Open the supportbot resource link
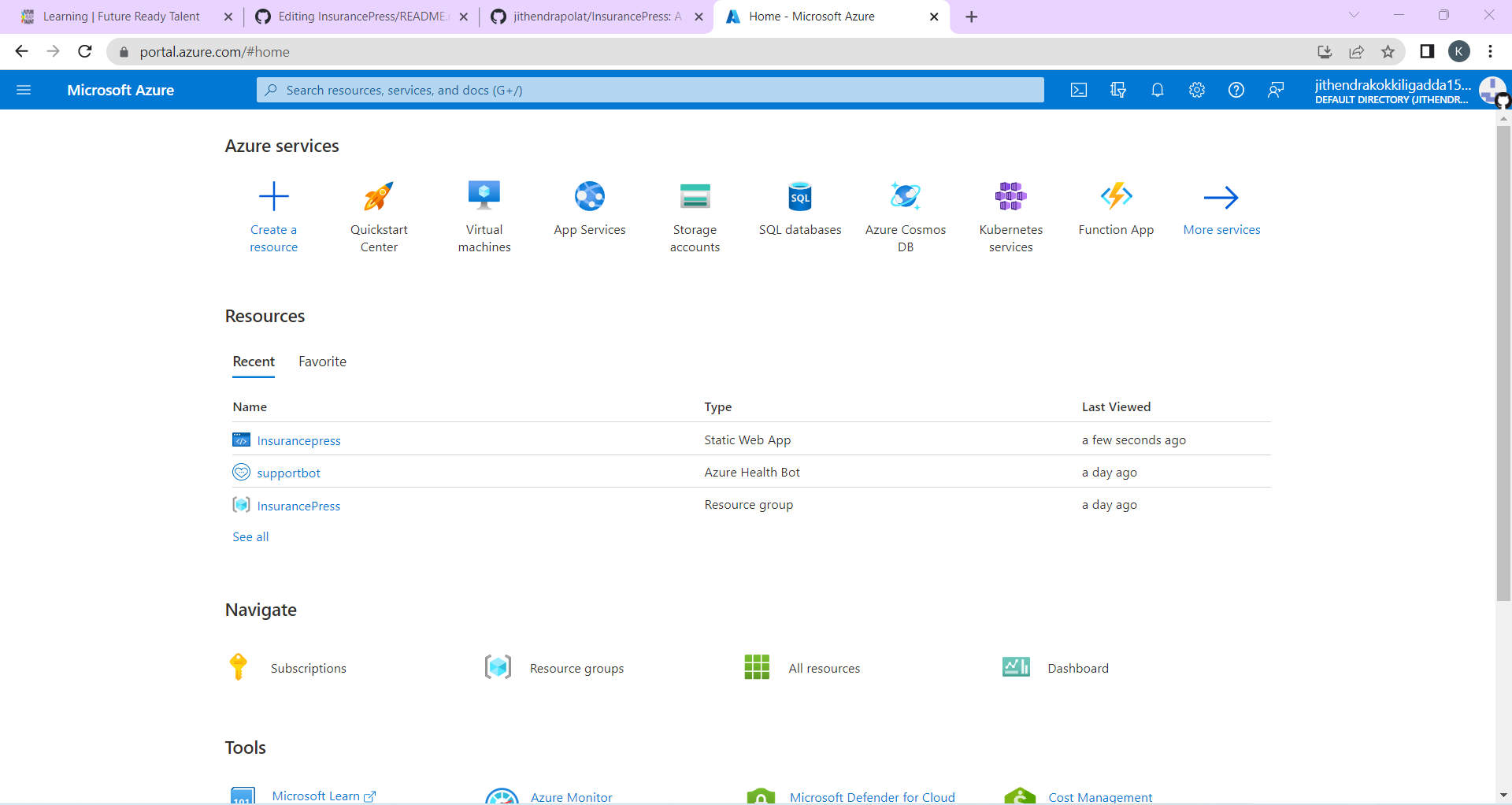The image size is (1512, 805). click(288, 473)
